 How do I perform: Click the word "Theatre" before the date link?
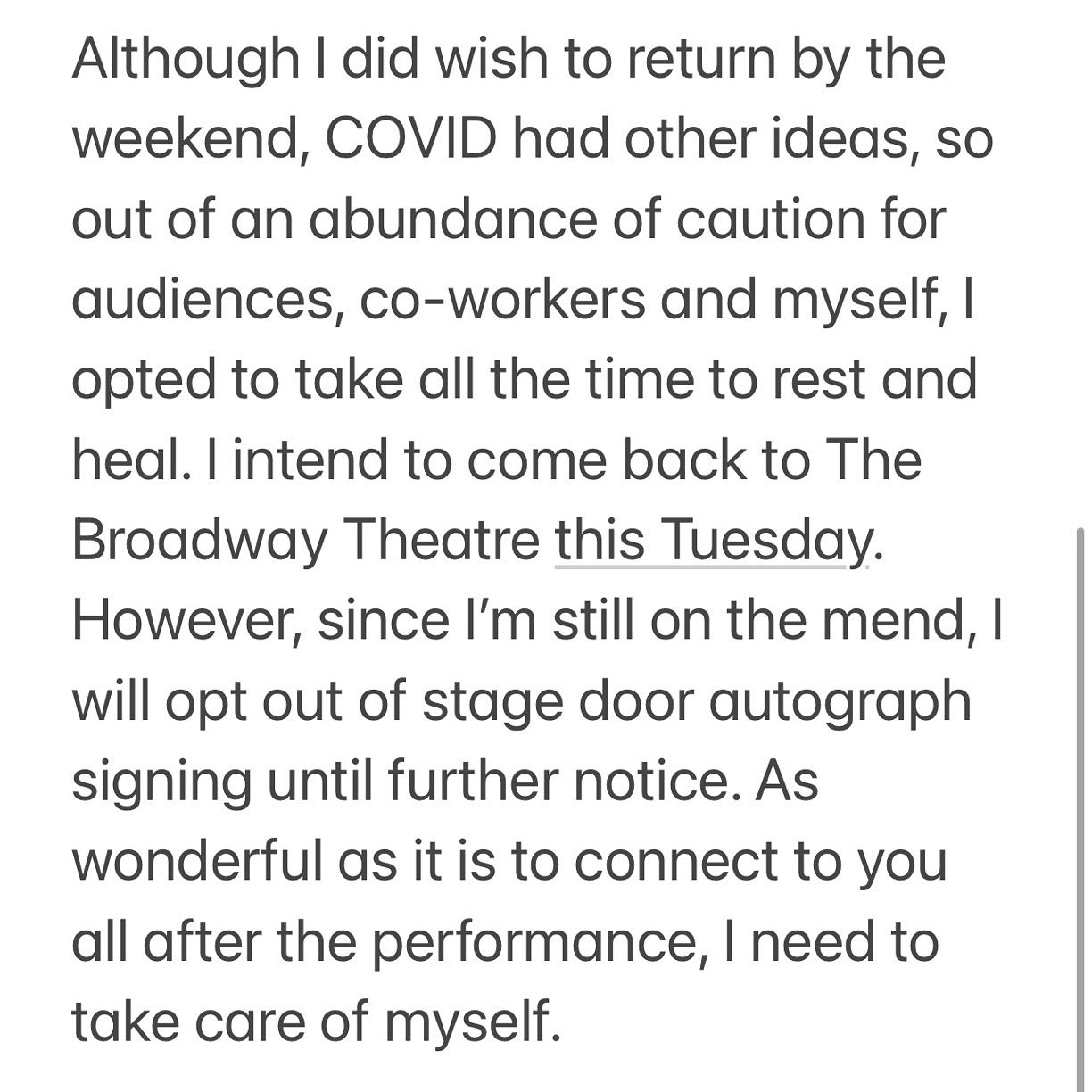(x=442, y=540)
